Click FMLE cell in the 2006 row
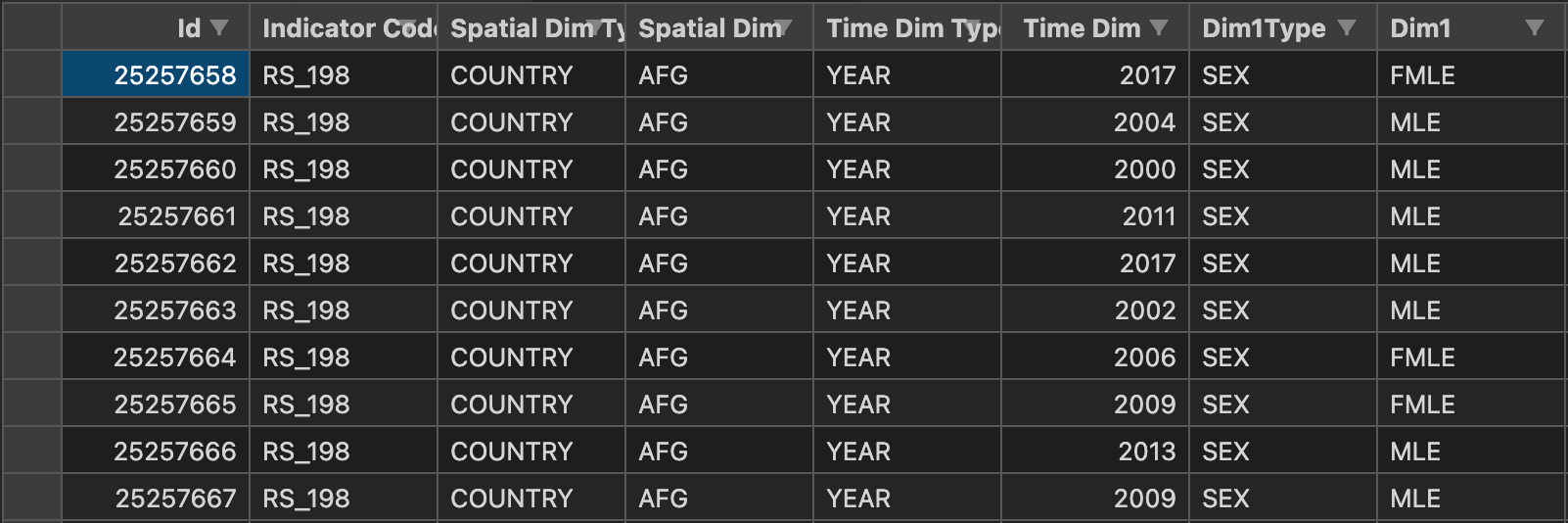 click(x=1471, y=357)
